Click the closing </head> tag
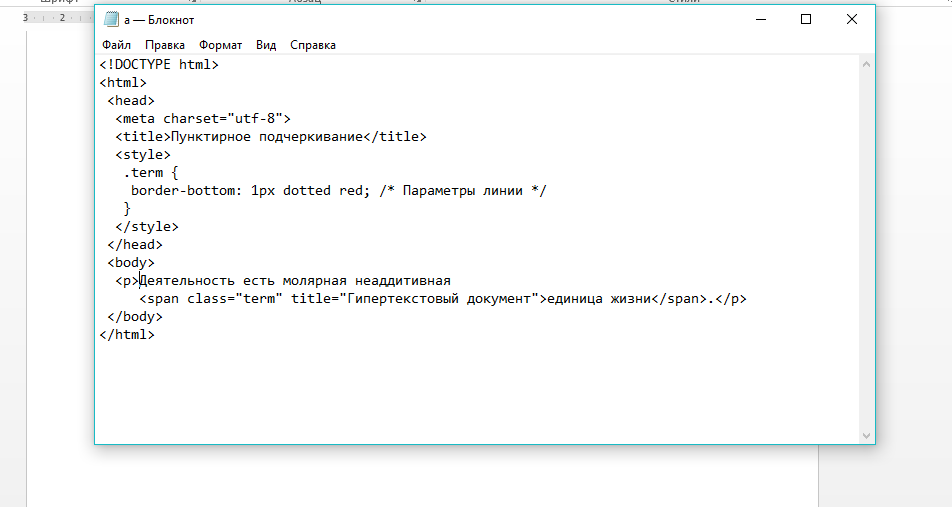 pyautogui.click(x=135, y=245)
